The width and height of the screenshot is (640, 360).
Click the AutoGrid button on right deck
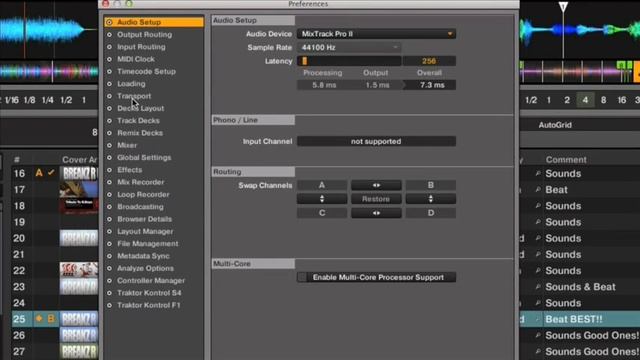[x=555, y=125]
